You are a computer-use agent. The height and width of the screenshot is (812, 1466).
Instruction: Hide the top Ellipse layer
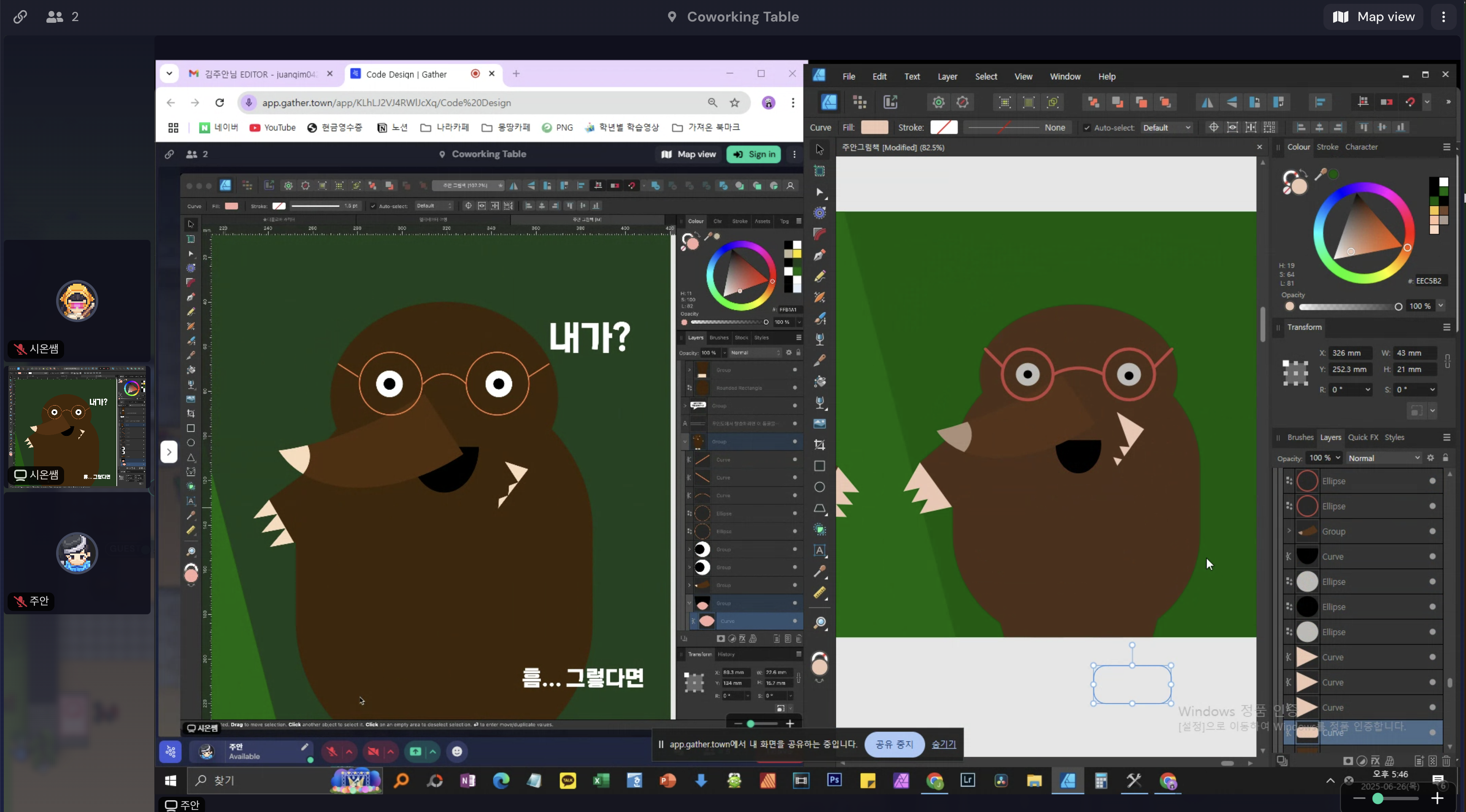pos(1432,481)
